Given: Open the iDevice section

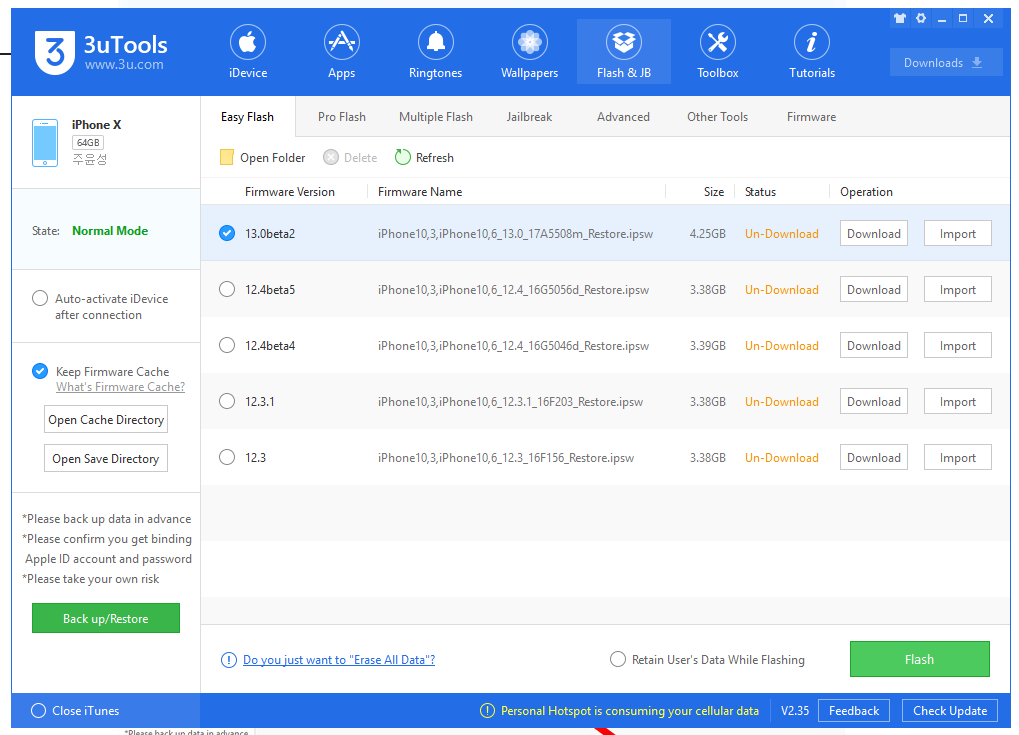Looking at the screenshot, I should click(x=248, y=52).
